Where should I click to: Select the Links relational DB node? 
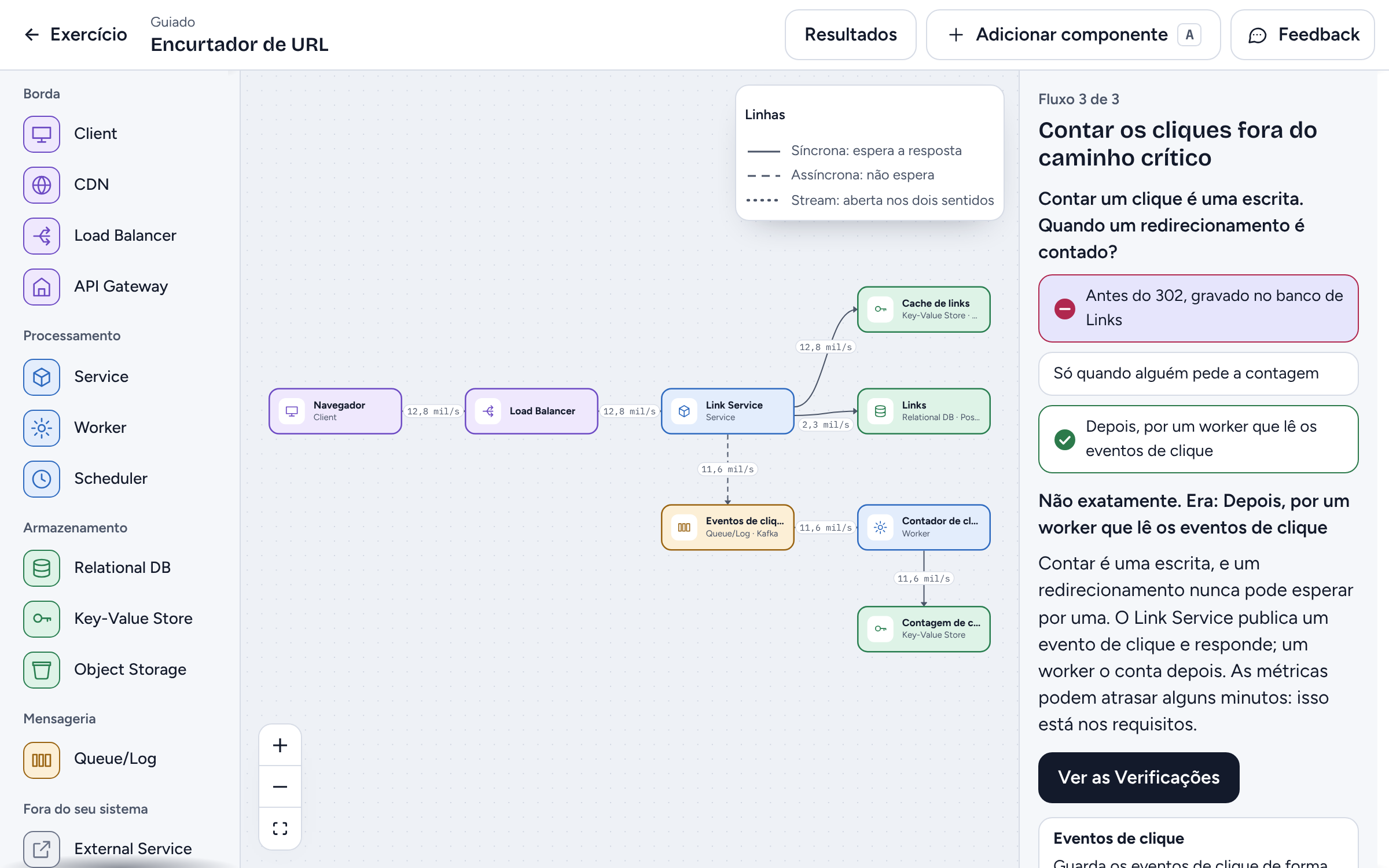pos(924,411)
